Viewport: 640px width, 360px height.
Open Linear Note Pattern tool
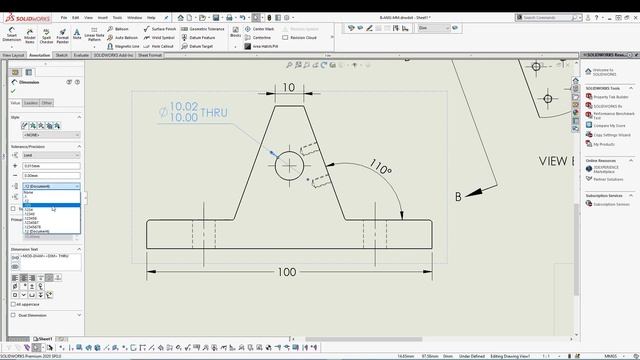(x=94, y=34)
